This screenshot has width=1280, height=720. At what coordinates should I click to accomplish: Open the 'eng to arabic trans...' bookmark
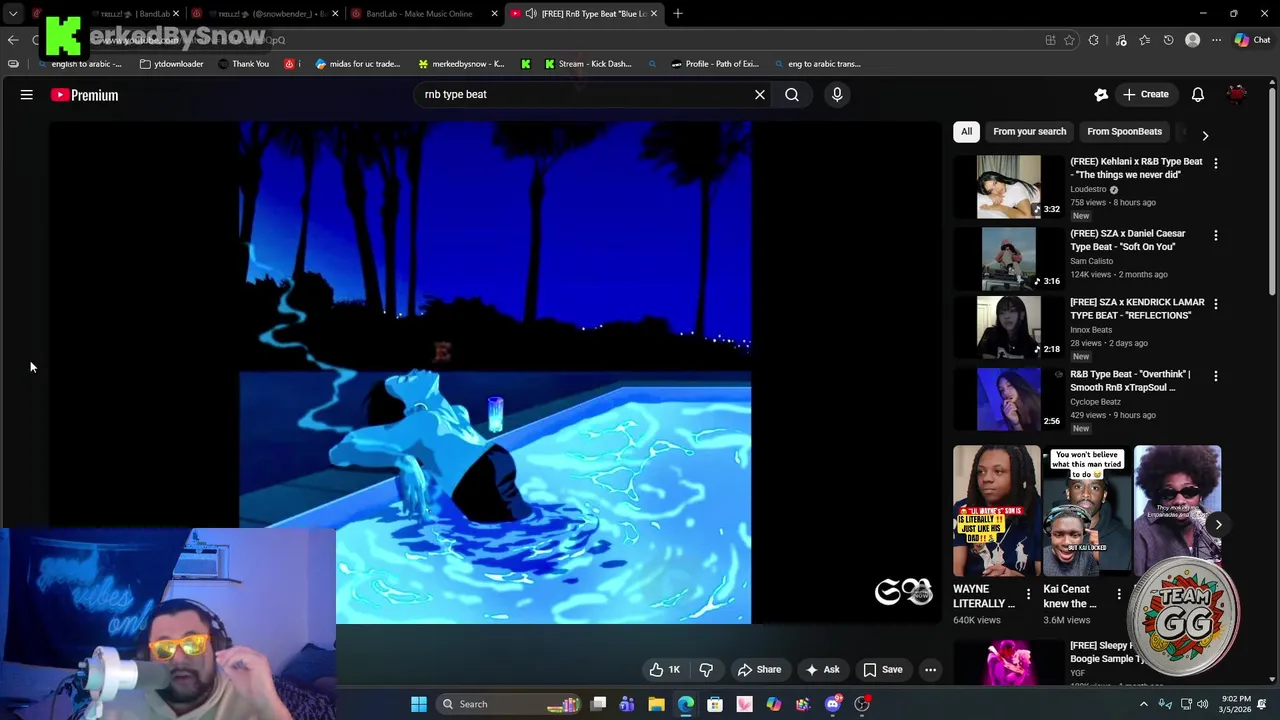[816, 64]
